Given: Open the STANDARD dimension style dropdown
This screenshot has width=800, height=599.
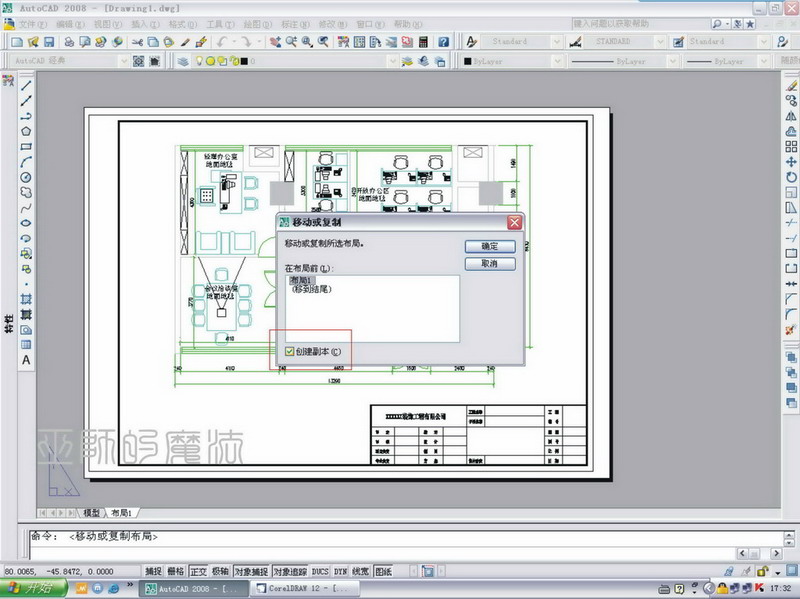Looking at the screenshot, I should click(x=660, y=42).
